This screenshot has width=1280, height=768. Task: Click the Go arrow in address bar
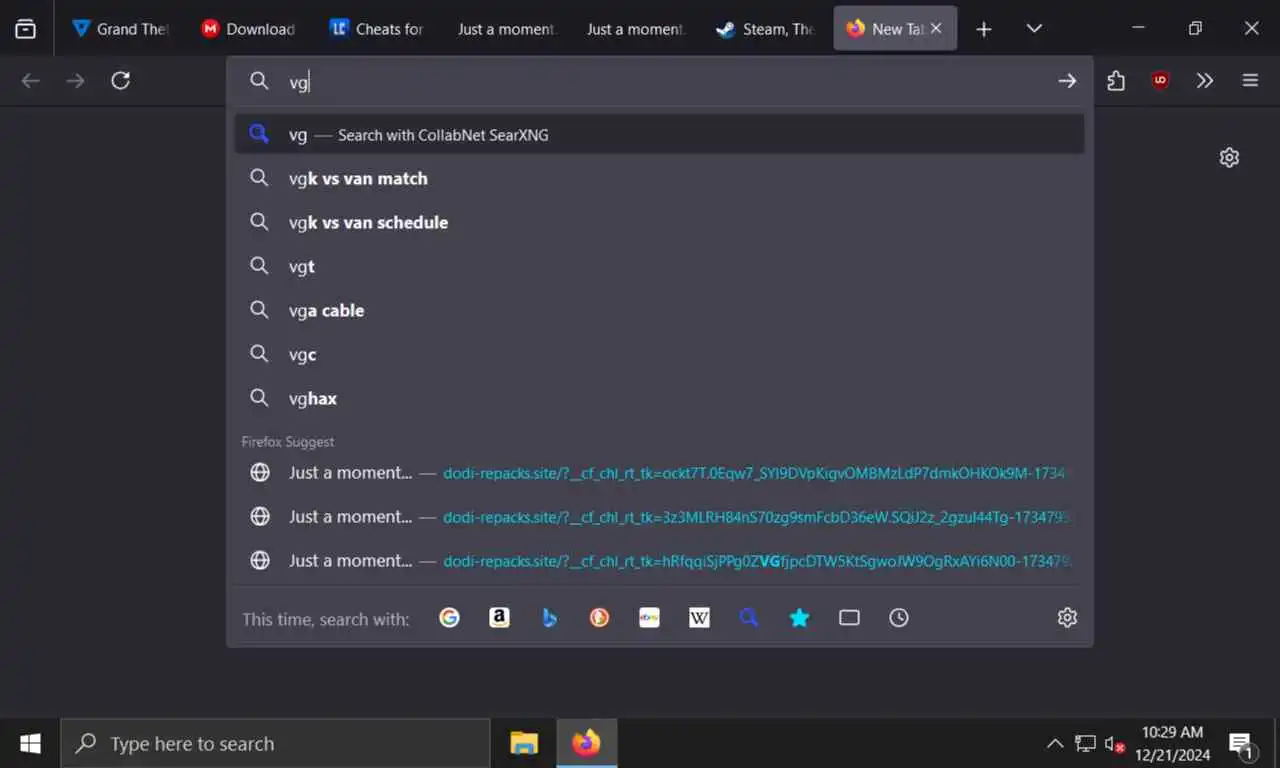tap(1067, 81)
